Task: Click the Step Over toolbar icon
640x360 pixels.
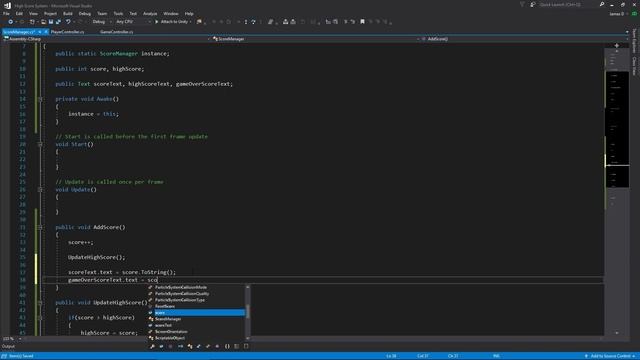Action: click(x=253, y=22)
